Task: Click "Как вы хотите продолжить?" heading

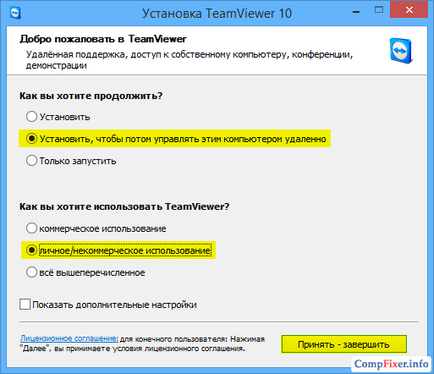Action: click(x=91, y=96)
